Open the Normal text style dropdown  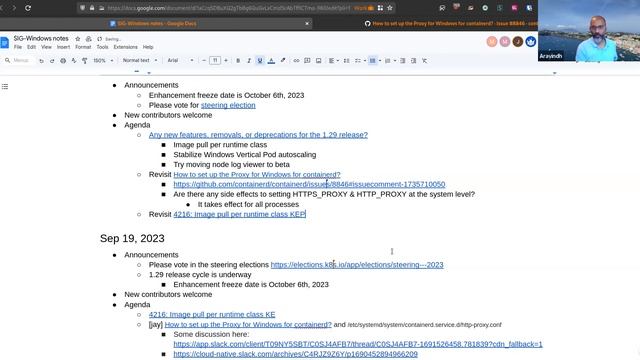pyautogui.click(x=140, y=60)
